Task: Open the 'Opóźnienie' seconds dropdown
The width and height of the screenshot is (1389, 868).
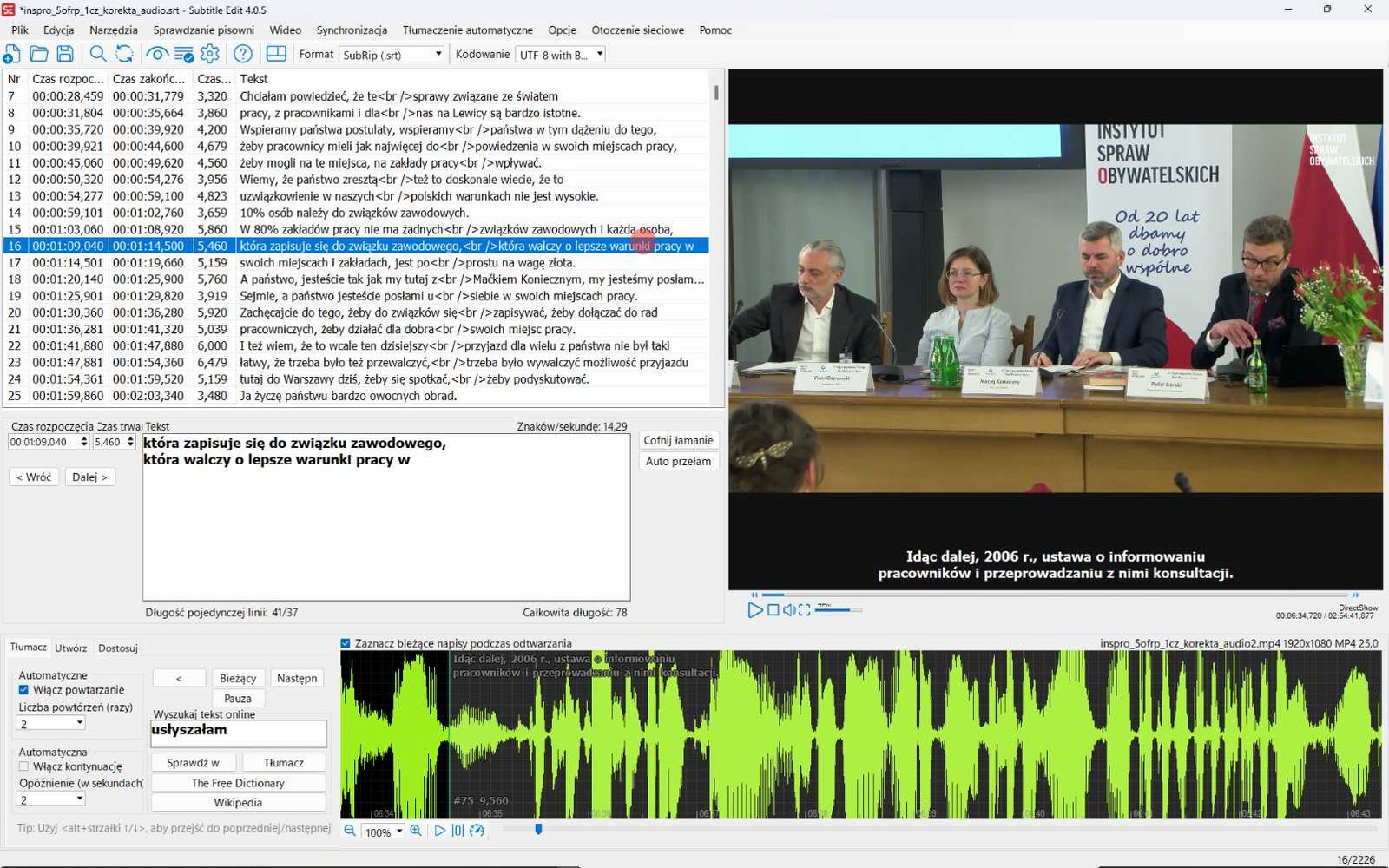Action: coord(51,799)
